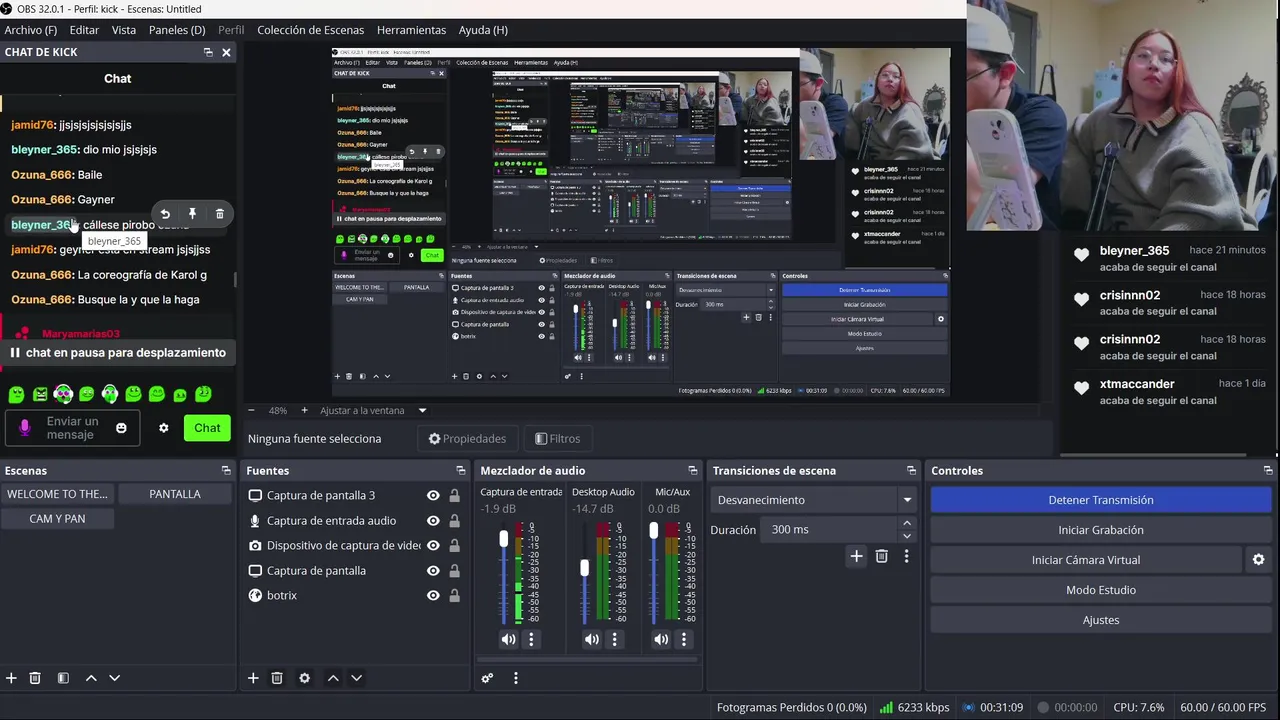This screenshot has height=720, width=1280.
Task: Unlock the Captura de pantalla 3 source
Action: pyautogui.click(x=454, y=495)
